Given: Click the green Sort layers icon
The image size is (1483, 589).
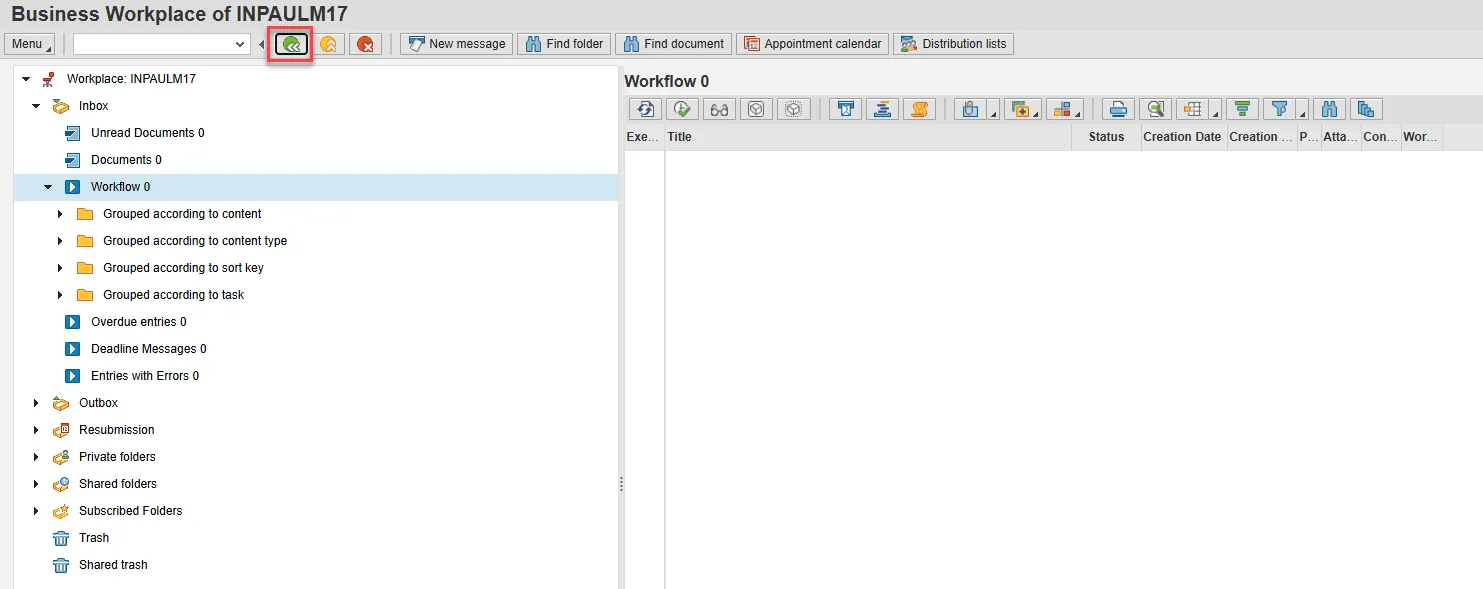Looking at the screenshot, I should (x=1243, y=109).
